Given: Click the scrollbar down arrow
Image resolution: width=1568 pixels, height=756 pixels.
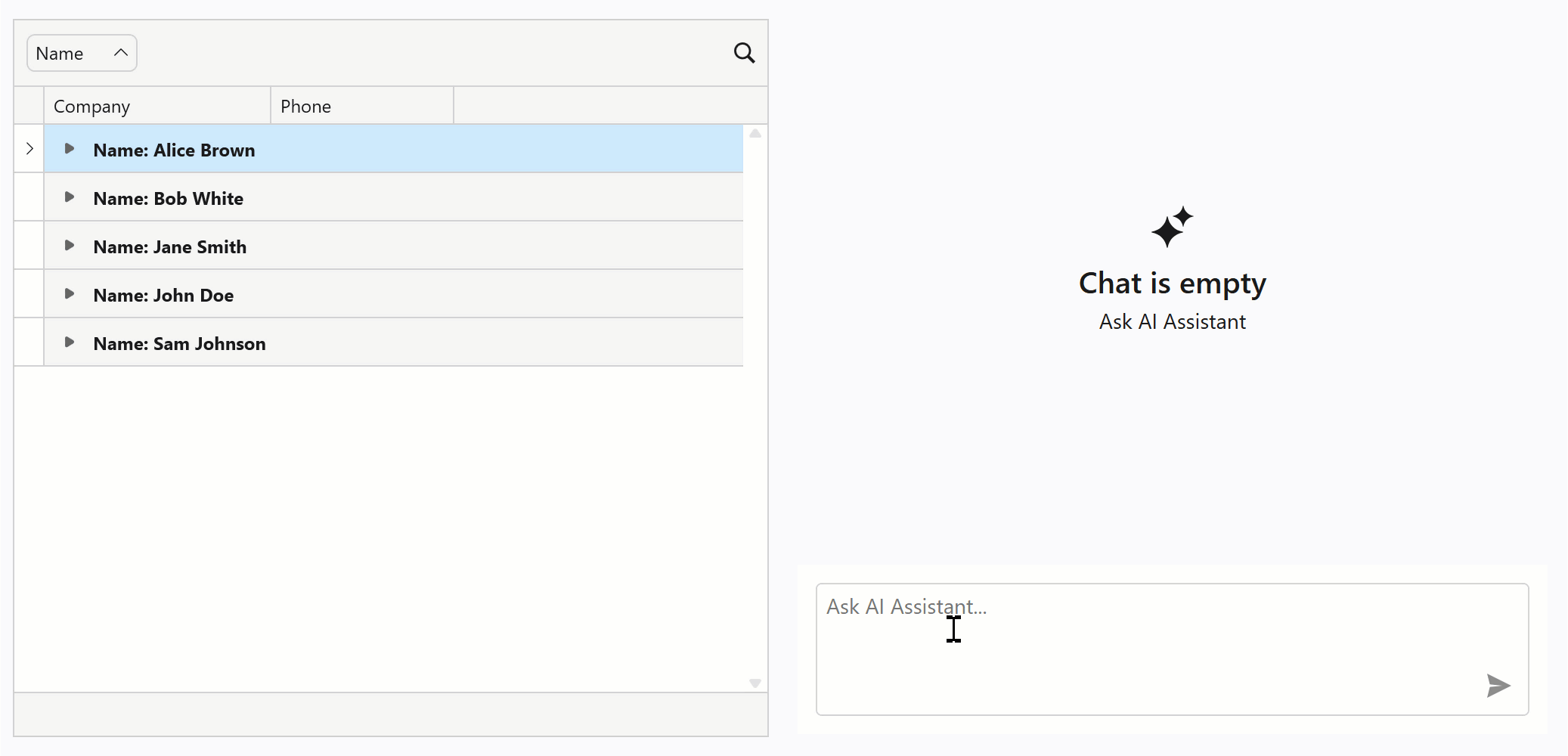Looking at the screenshot, I should [x=755, y=683].
